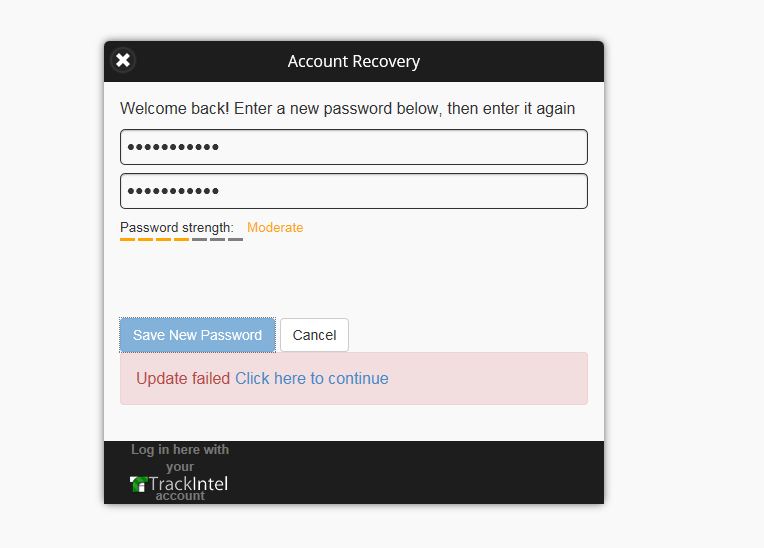The width and height of the screenshot is (764, 548).
Task: Click the first gray strength meter segment
Action: (x=199, y=240)
